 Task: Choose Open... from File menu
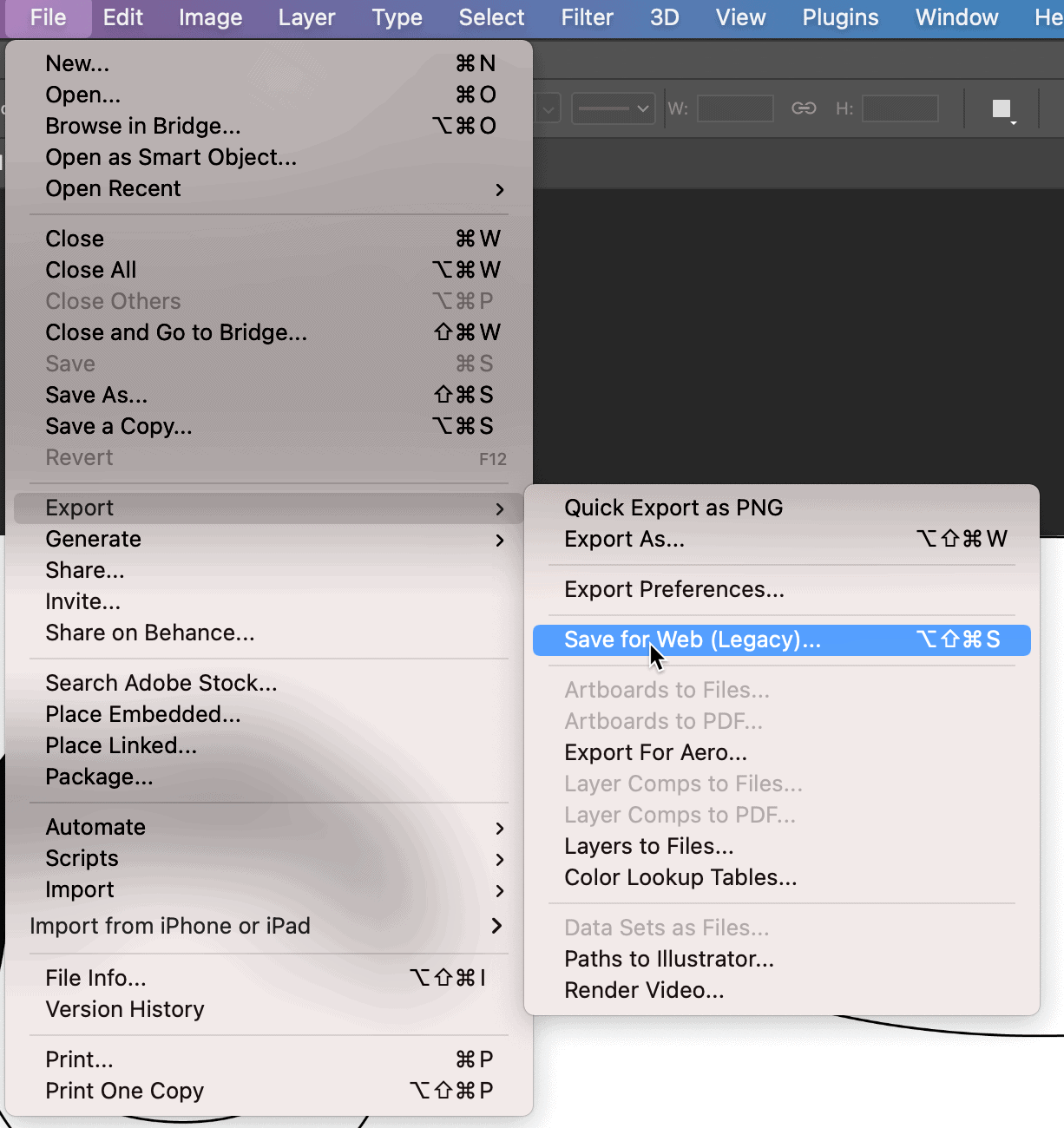click(269, 95)
